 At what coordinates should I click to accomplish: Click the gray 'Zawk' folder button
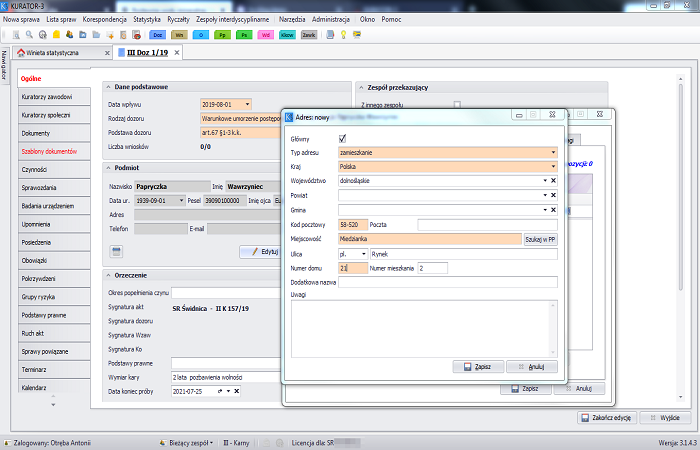(x=309, y=35)
